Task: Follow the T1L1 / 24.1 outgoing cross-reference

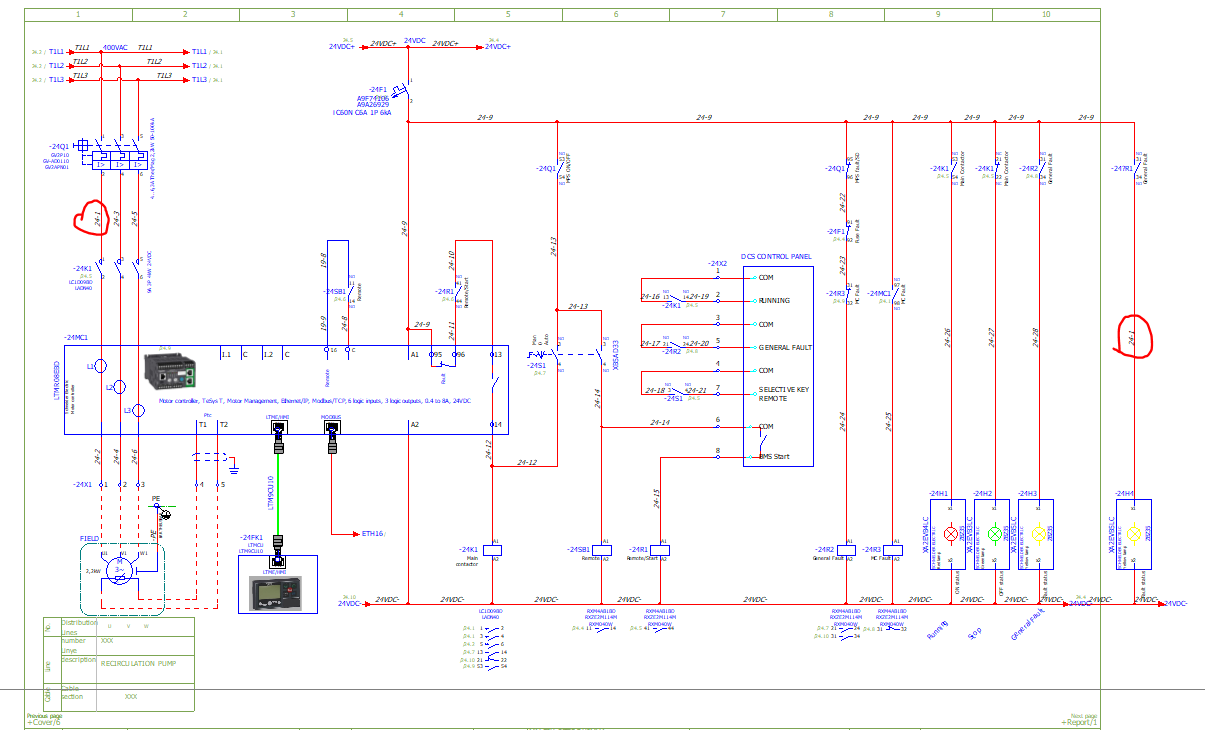Action: point(206,51)
